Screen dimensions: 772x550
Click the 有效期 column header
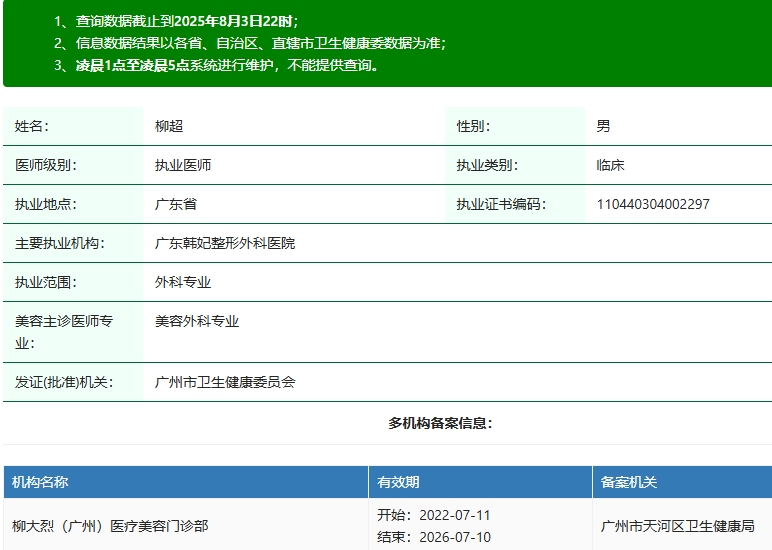(x=398, y=482)
